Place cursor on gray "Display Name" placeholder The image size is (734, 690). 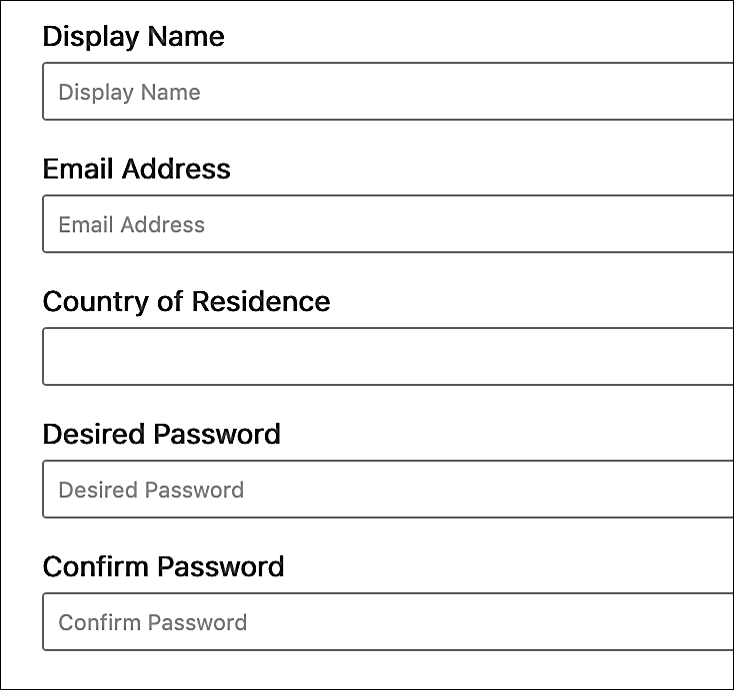pos(129,92)
